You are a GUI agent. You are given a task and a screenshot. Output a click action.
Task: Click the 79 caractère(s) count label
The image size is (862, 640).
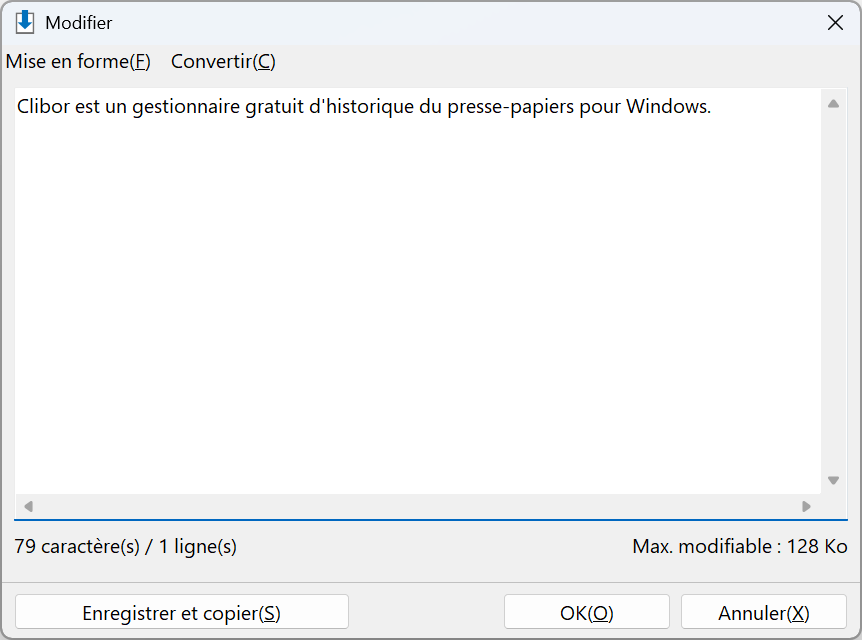pos(125,547)
